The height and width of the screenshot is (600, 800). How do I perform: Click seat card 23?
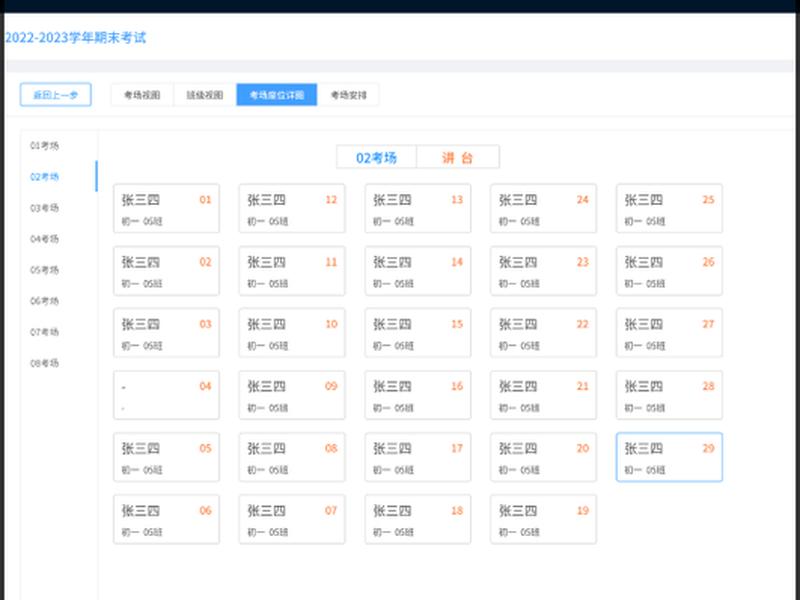pyautogui.click(x=544, y=271)
